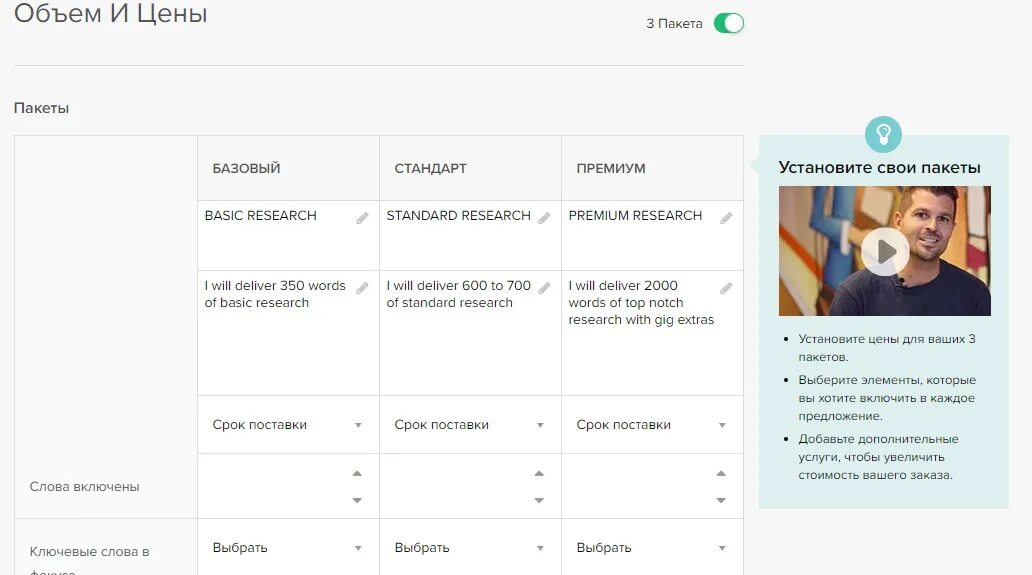Click the lightbulb tip icon
The height and width of the screenshot is (575, 1032).
tap(883, 134)
